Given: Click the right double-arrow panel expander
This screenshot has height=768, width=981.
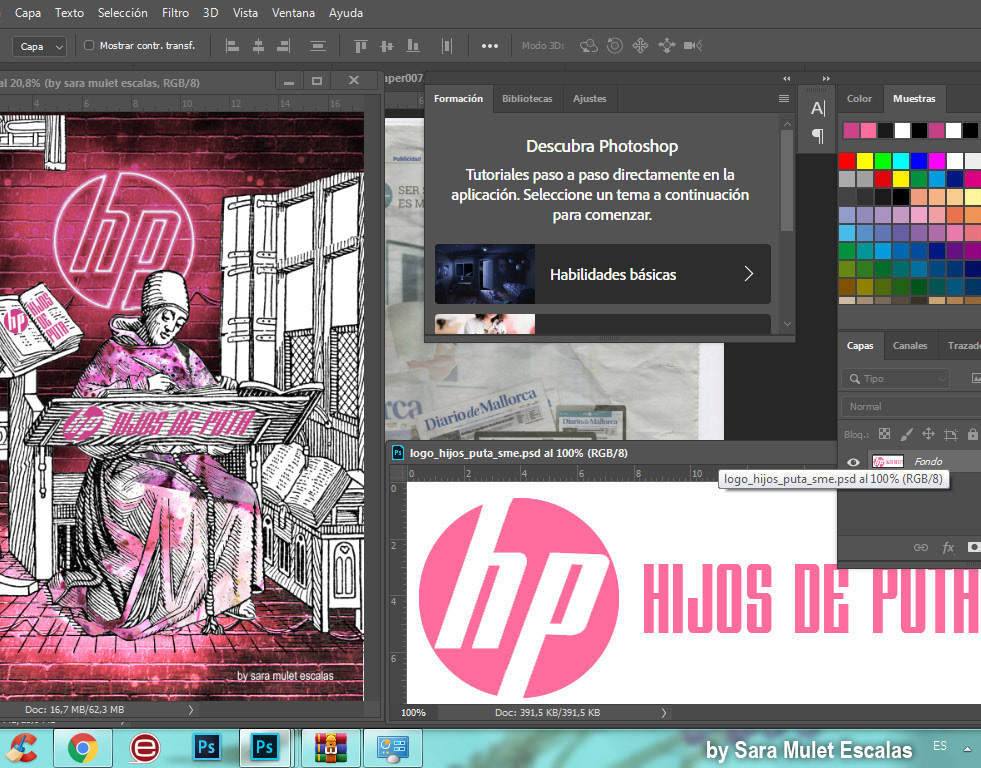Looking at the screenshot, I should pos(826,78).
